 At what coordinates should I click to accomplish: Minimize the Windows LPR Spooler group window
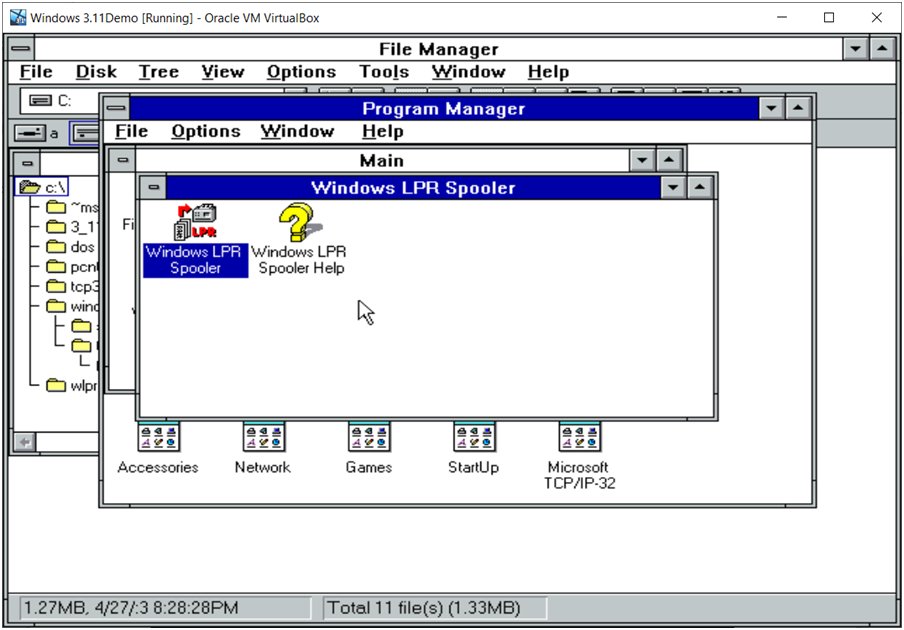(x=673, y=187)
